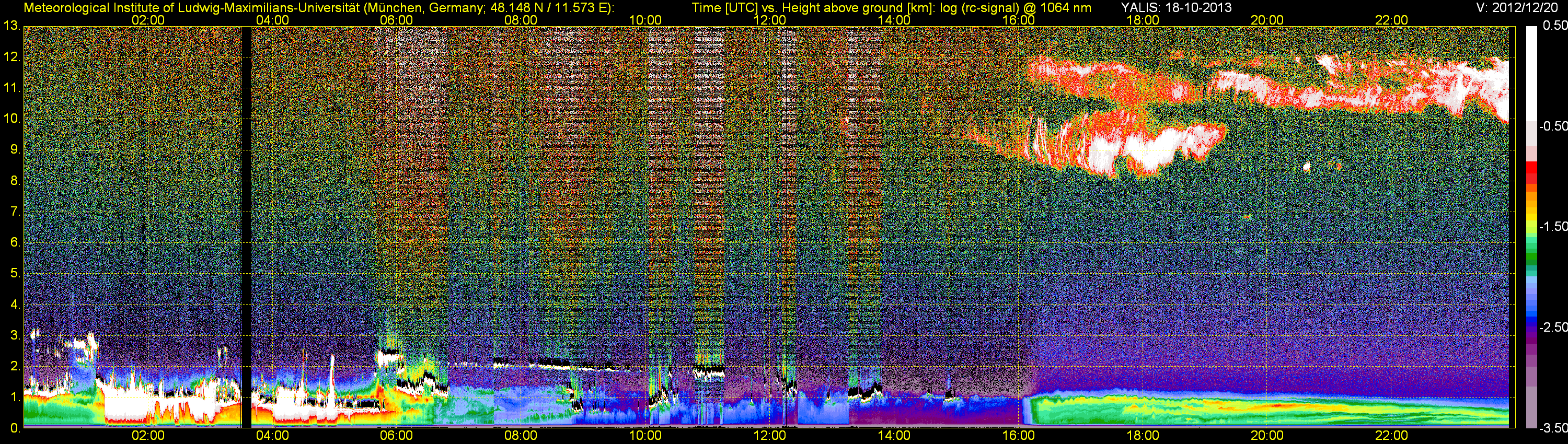
Task: Select the top-axis 08:00 time label
Action: (x=521, y=20)
